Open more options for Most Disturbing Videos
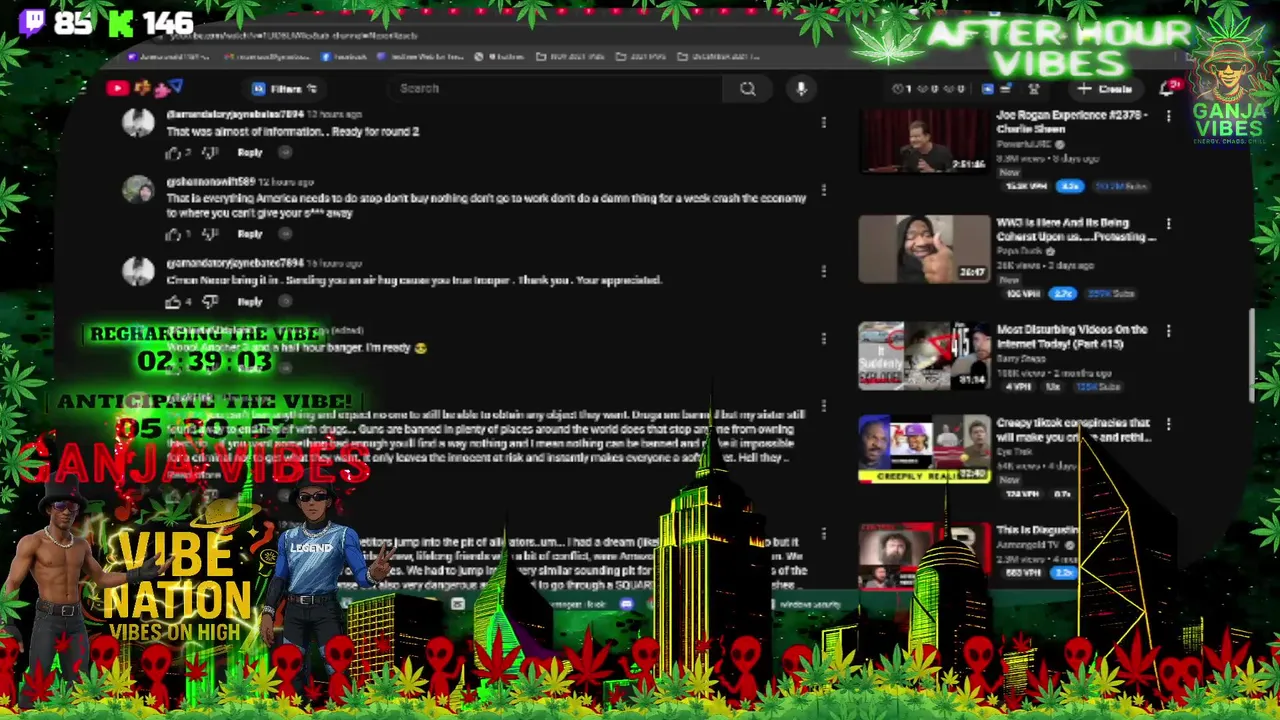Viewport: 1280px width, 720px height. (1168, 331)
